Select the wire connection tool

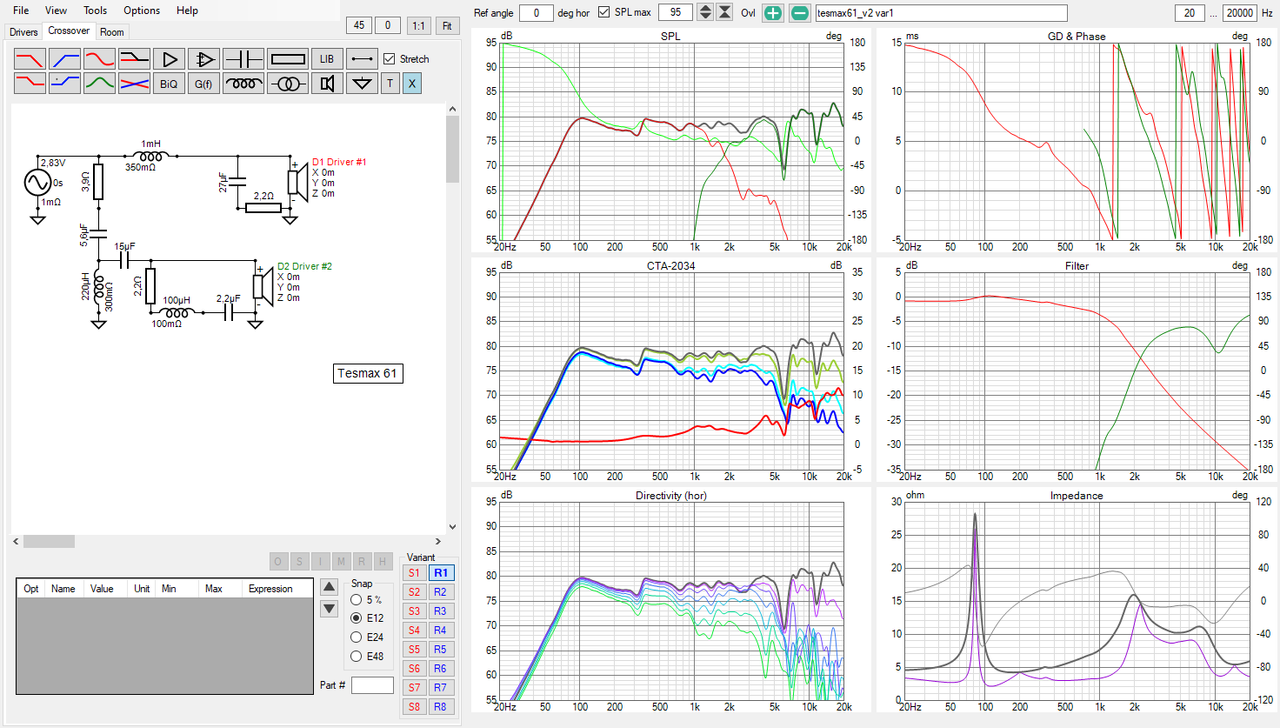click(362, 59)
